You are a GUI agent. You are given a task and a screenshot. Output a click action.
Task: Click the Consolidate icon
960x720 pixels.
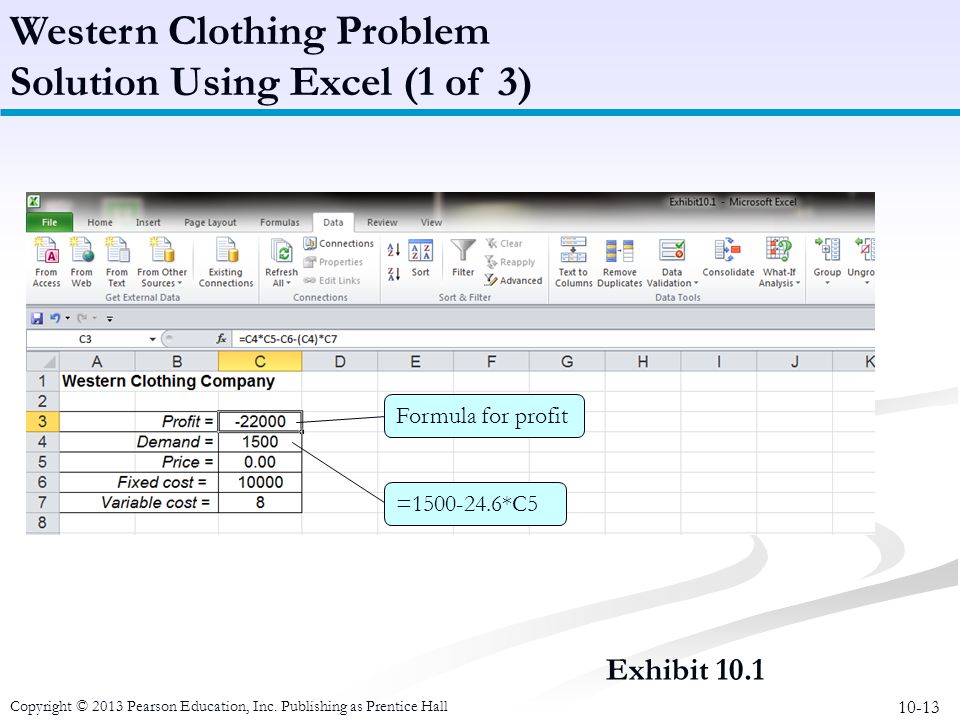728,250
